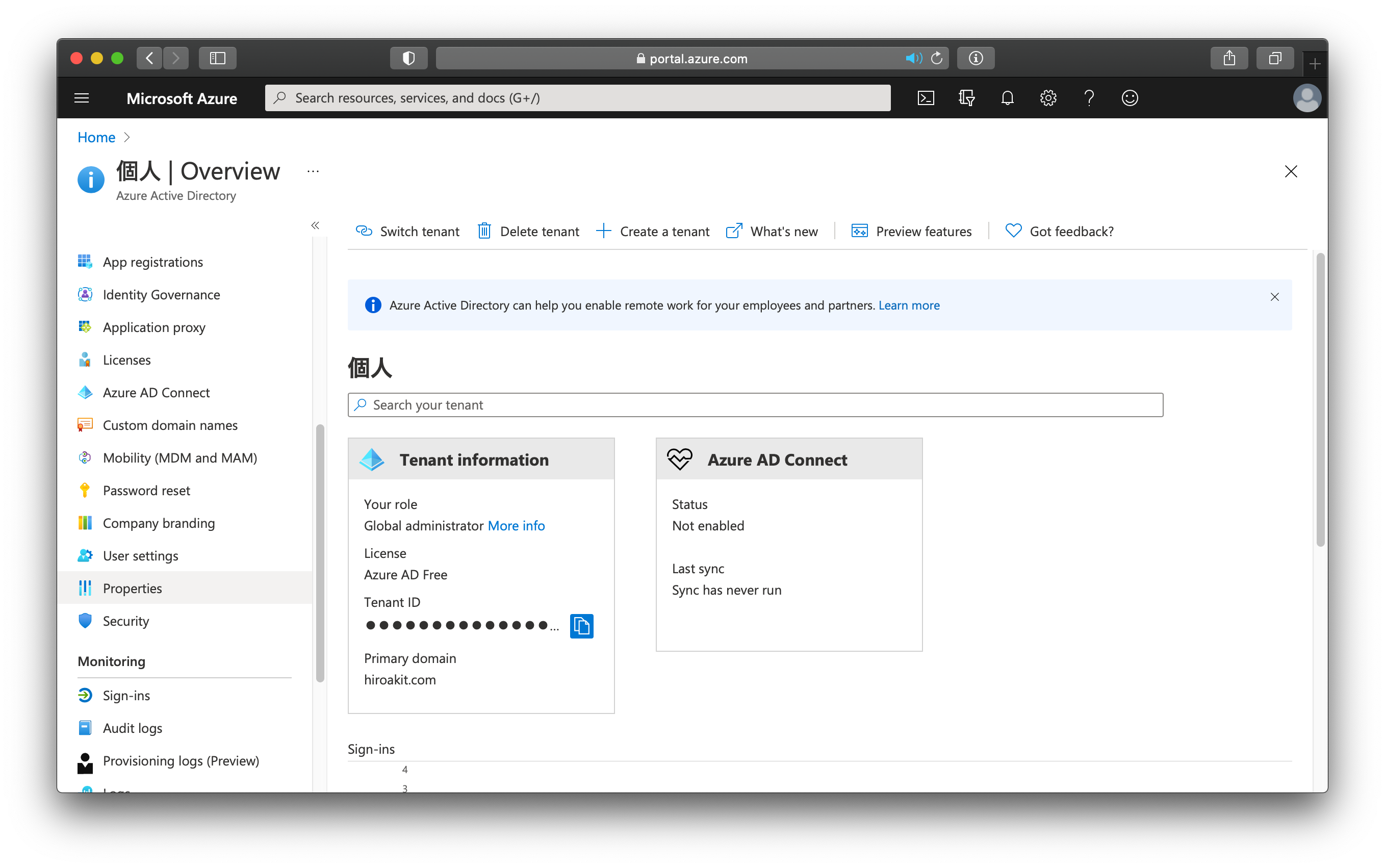The width and height of the screenshot is (1385, 868).
Task: Toggle the Safari sidebar button
Action: [x=218, y=58]
